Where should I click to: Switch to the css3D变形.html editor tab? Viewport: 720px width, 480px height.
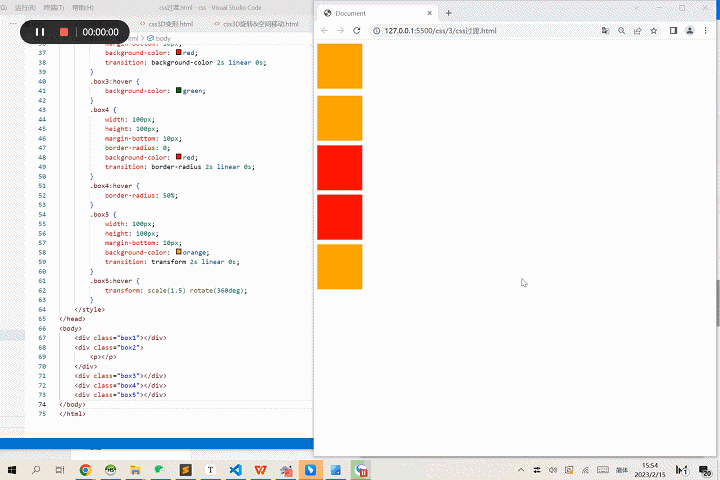click(x=167, y=24)
